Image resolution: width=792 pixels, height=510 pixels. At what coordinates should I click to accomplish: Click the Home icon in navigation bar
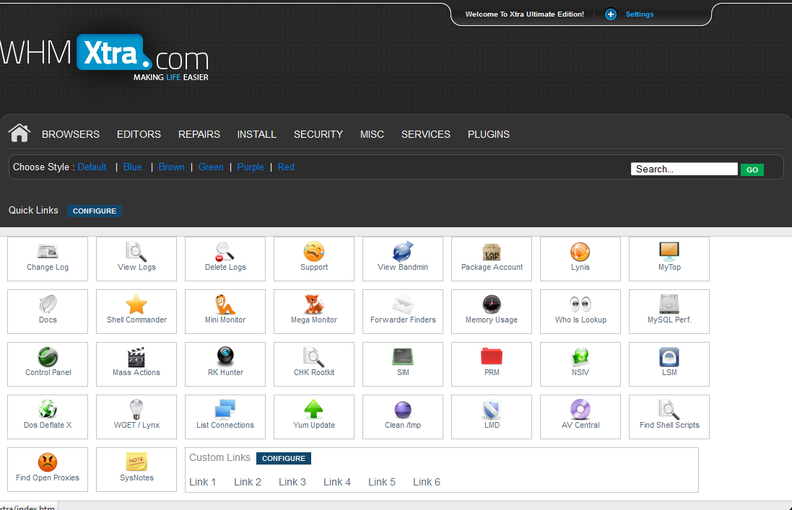[x=19, y=133]
